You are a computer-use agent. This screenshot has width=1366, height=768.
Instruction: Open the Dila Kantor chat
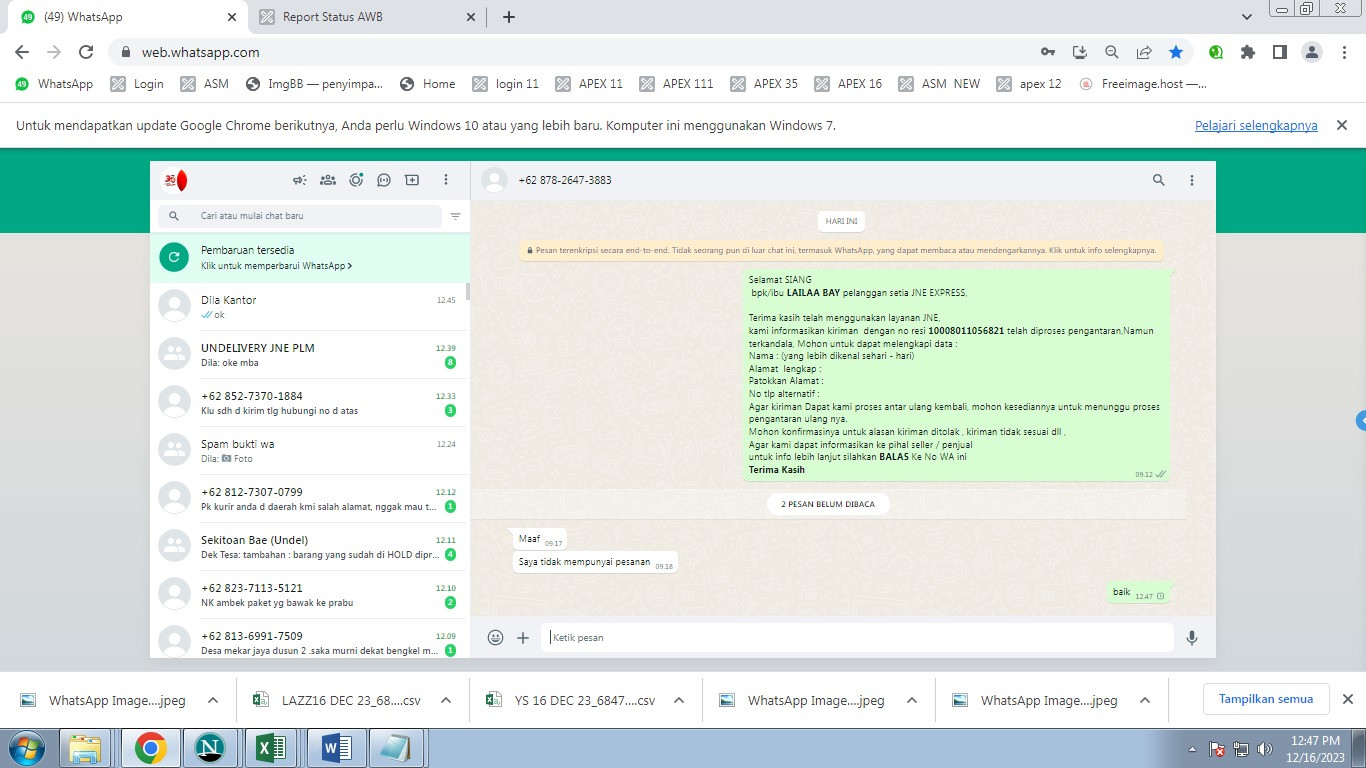310,307
